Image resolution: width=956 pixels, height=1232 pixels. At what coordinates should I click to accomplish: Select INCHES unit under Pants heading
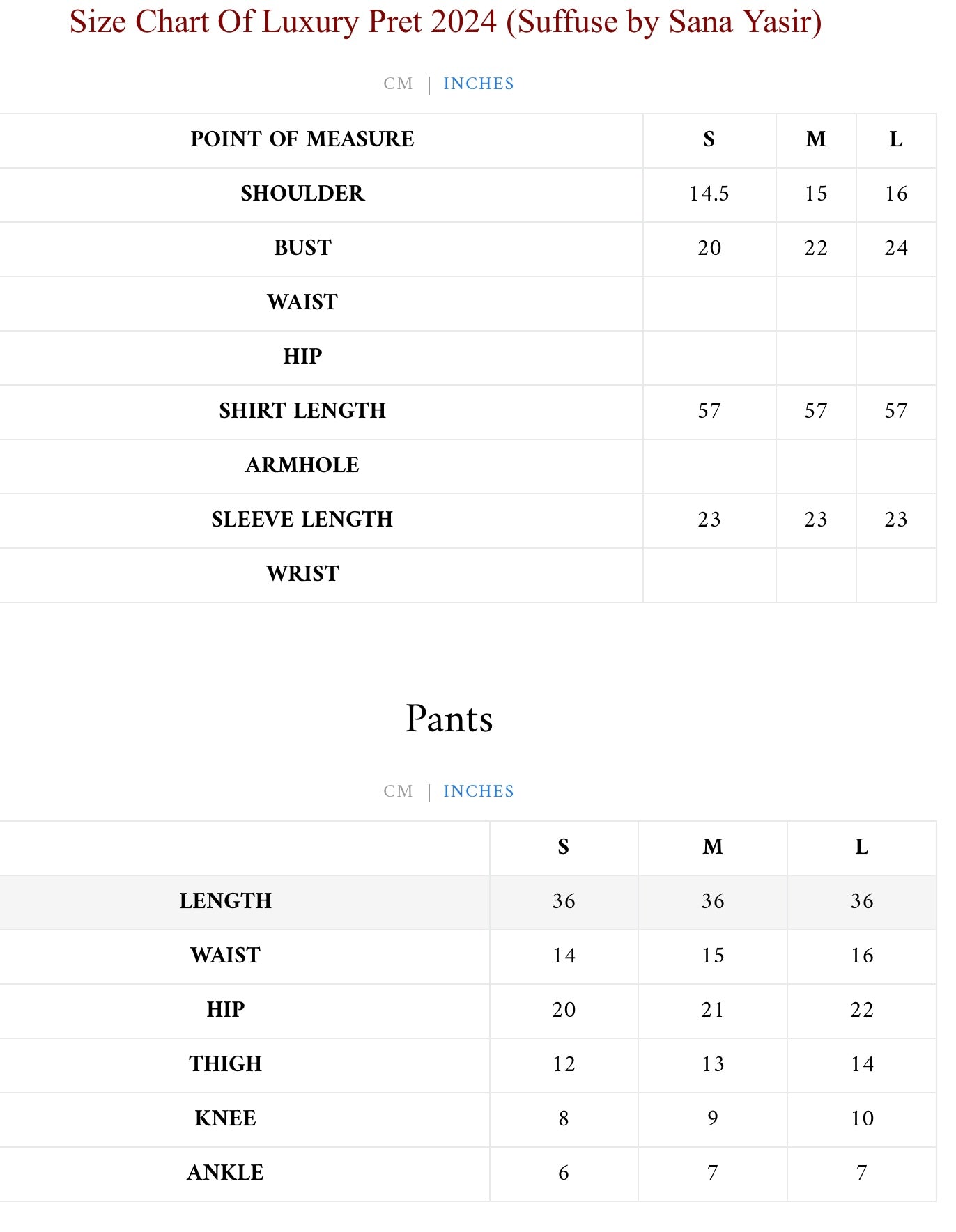[478, 791]
